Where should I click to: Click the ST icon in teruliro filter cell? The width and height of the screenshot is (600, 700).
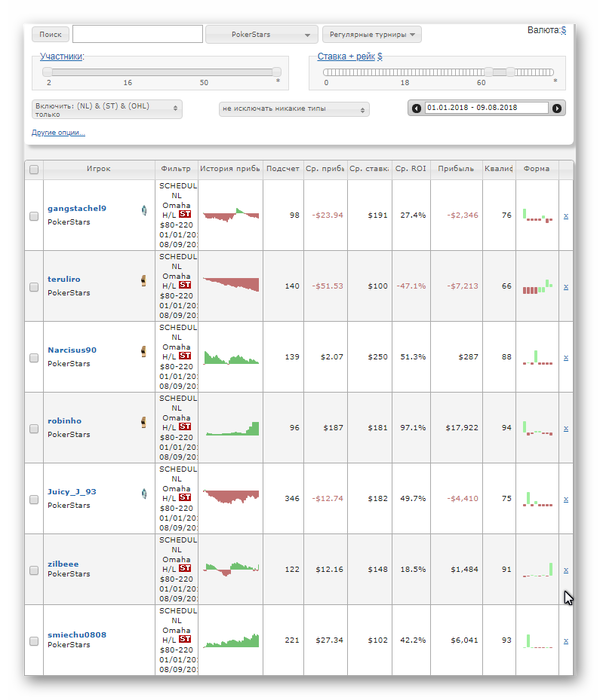185,285
